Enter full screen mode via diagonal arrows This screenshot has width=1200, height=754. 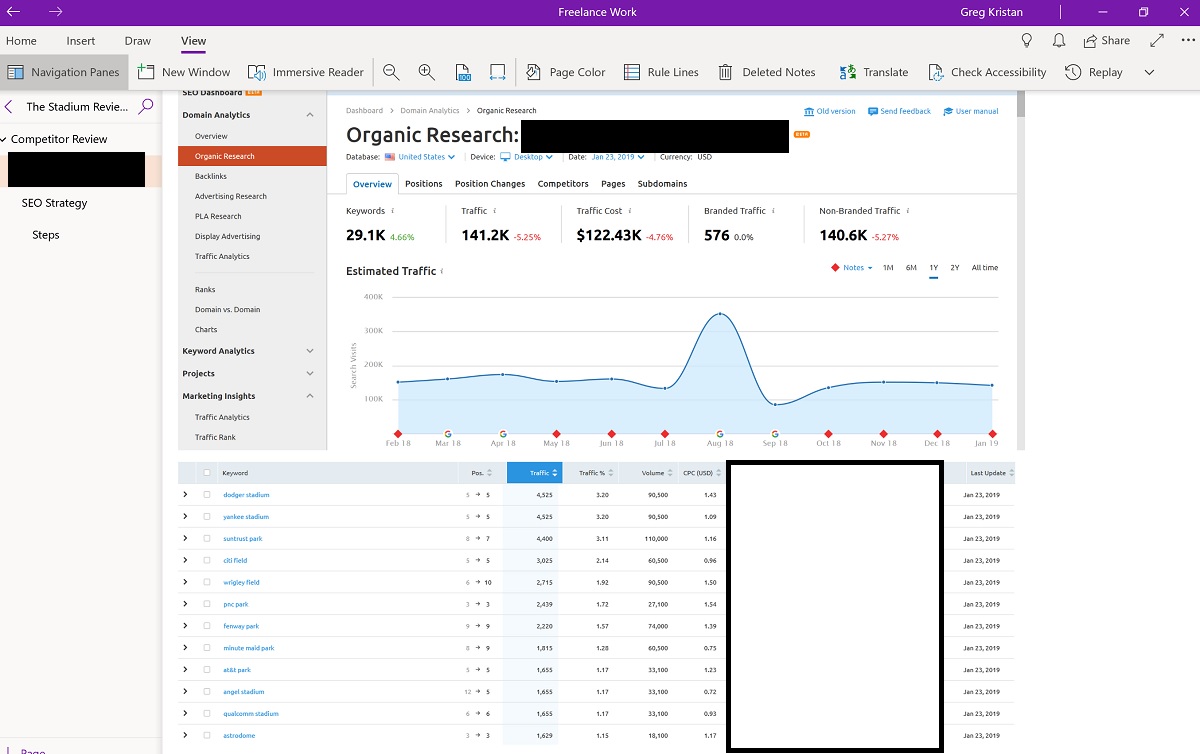coord(1157,41)
